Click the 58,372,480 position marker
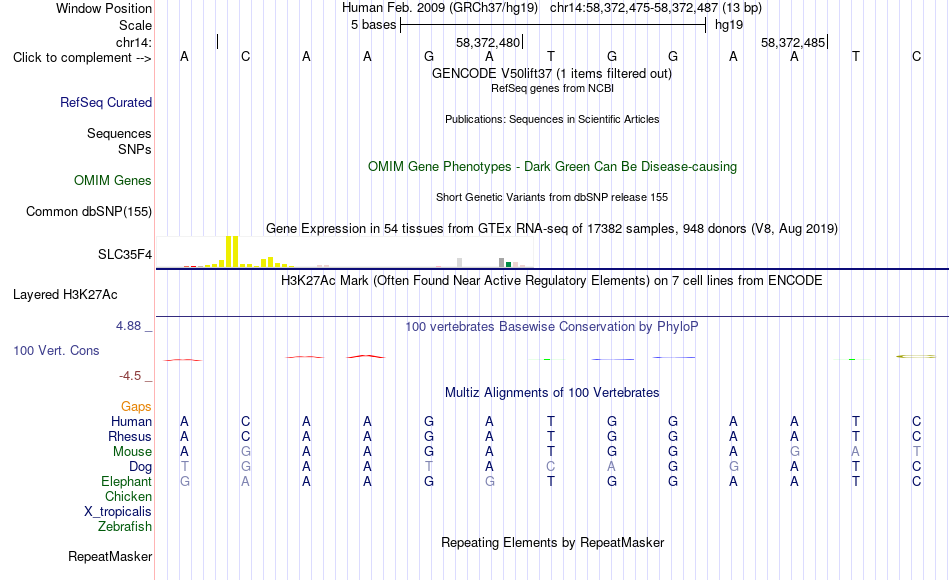Viewport: 950px width, 580px height. click(x=490, y=42)
